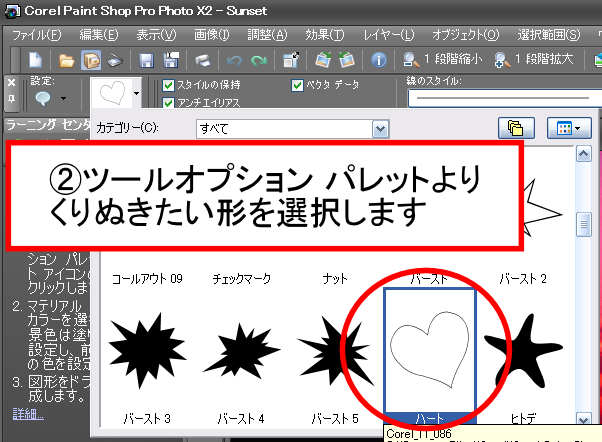The width and height of the screenshot is (602, 442).
Task: Open the shape preview dropdown arrow
Action: click(x=136, y=93)
